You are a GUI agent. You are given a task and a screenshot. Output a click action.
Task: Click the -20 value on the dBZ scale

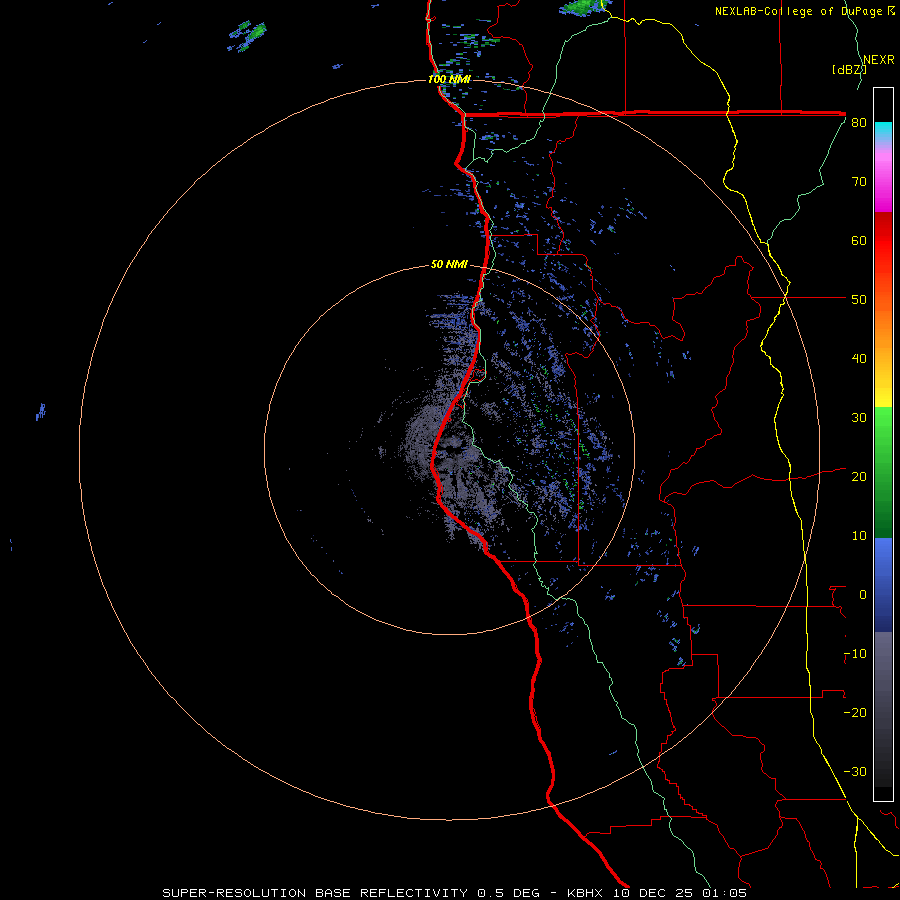[855, 713]
